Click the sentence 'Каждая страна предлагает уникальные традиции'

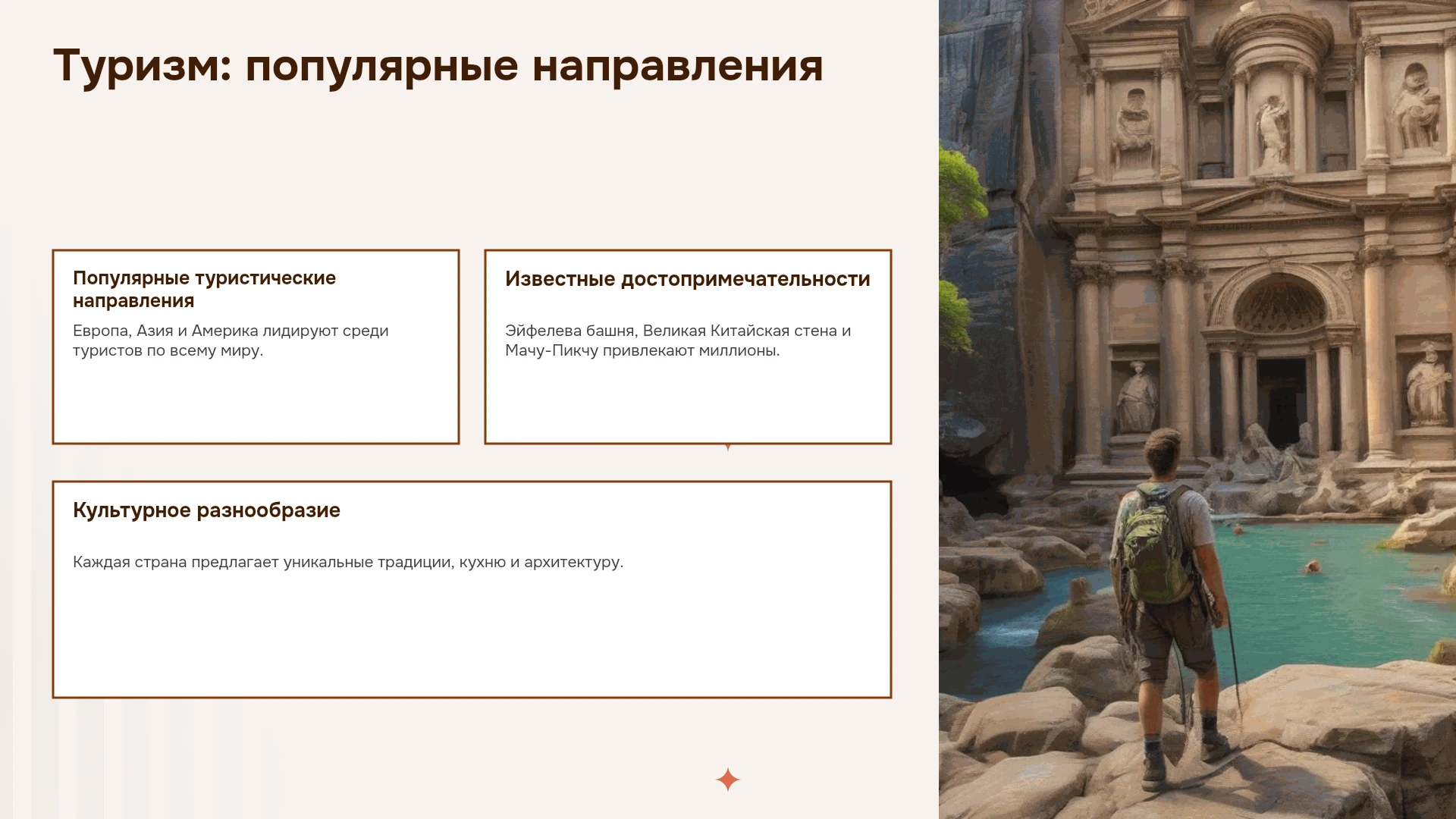[348, 562]
